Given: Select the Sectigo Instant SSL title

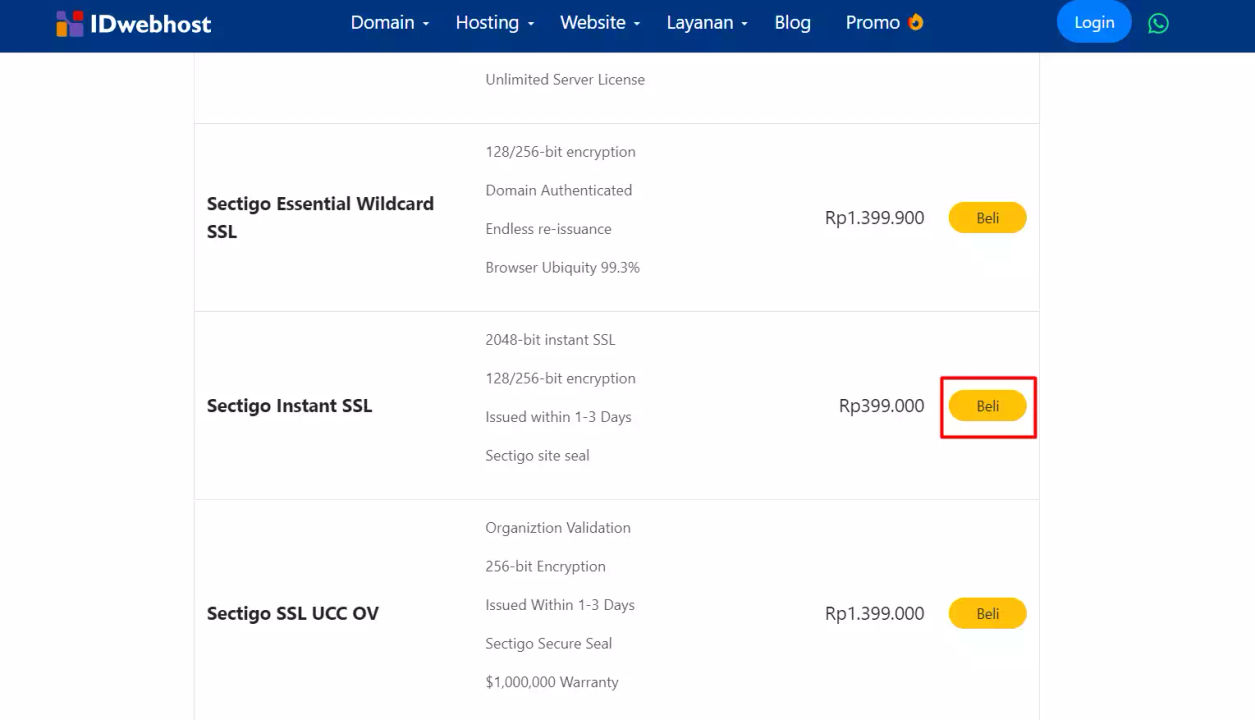Looking at the screenshot, I should point(289,406).
